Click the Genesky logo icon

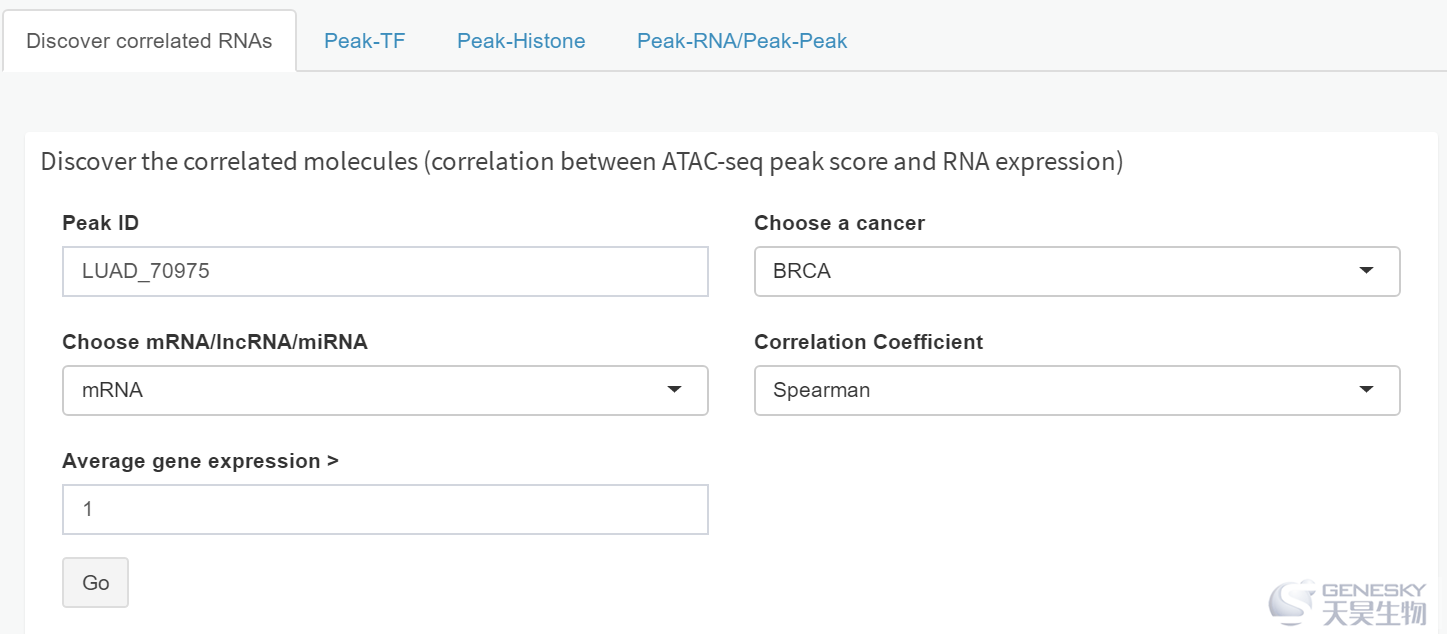click(1293, 601)
